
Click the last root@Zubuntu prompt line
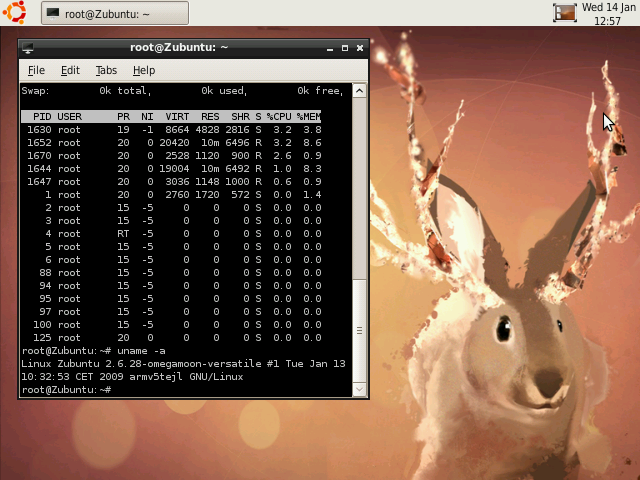pos(66,390)
